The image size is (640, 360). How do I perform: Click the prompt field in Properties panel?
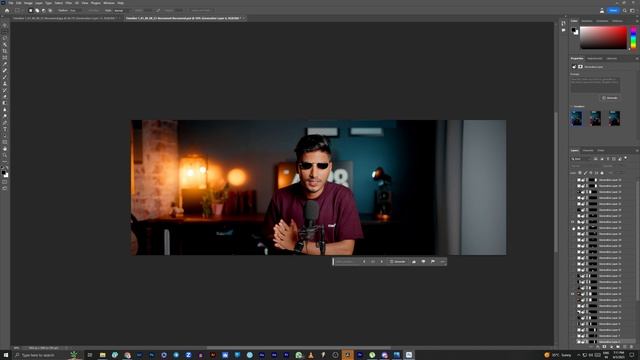point(595,84)
